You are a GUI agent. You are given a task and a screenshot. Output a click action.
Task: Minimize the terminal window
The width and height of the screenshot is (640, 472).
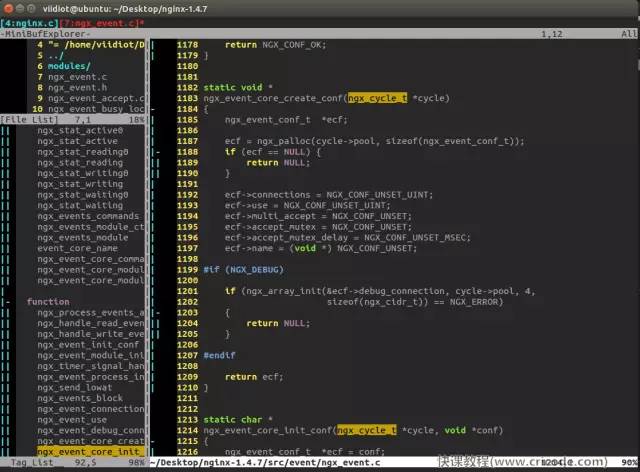click(19, 9)
